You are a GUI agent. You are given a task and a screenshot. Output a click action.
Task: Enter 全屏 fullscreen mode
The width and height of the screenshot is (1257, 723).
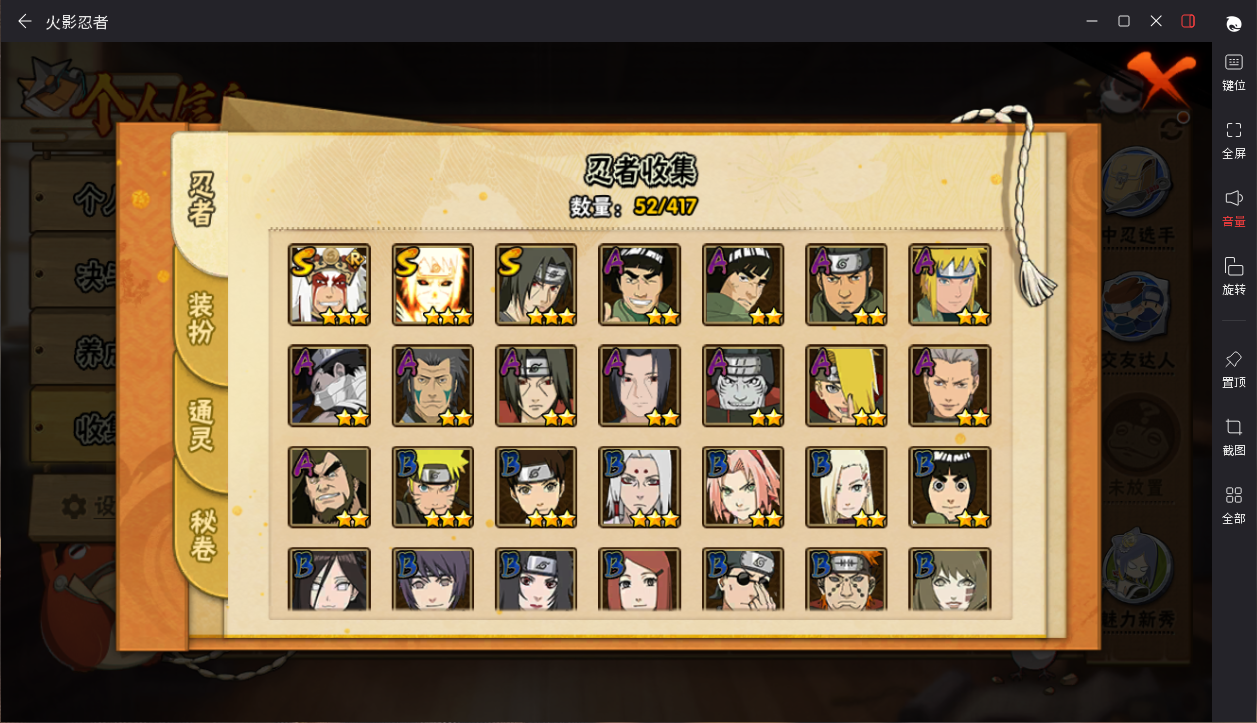[1234, 141]
